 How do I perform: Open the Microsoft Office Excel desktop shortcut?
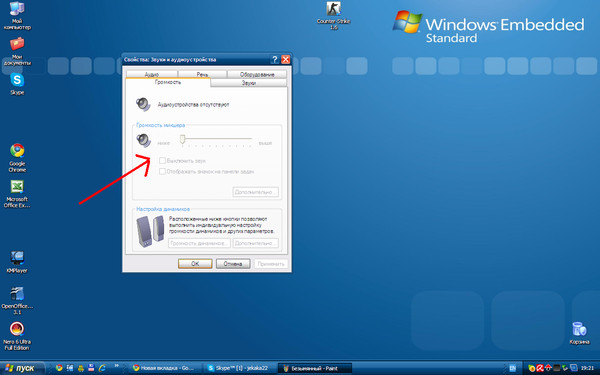(17, 194)
